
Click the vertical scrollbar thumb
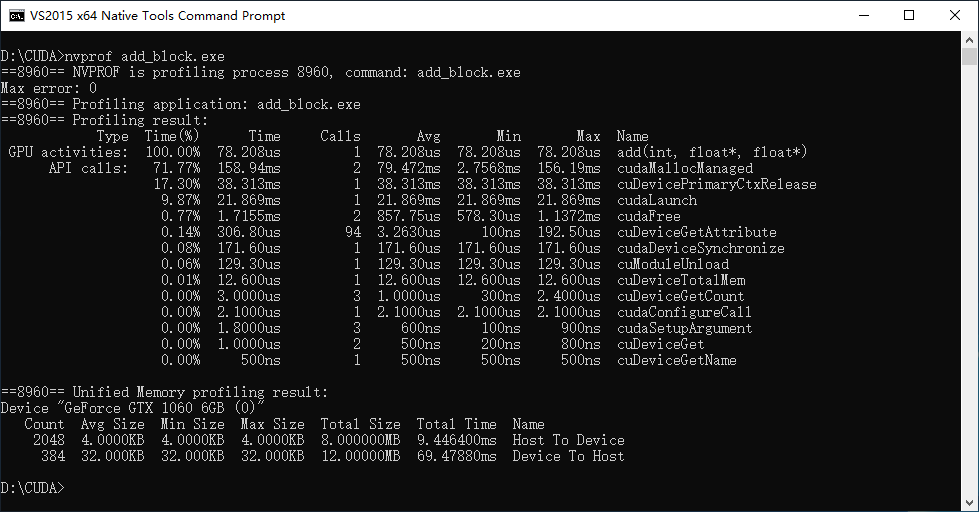[x=969, y=56]
